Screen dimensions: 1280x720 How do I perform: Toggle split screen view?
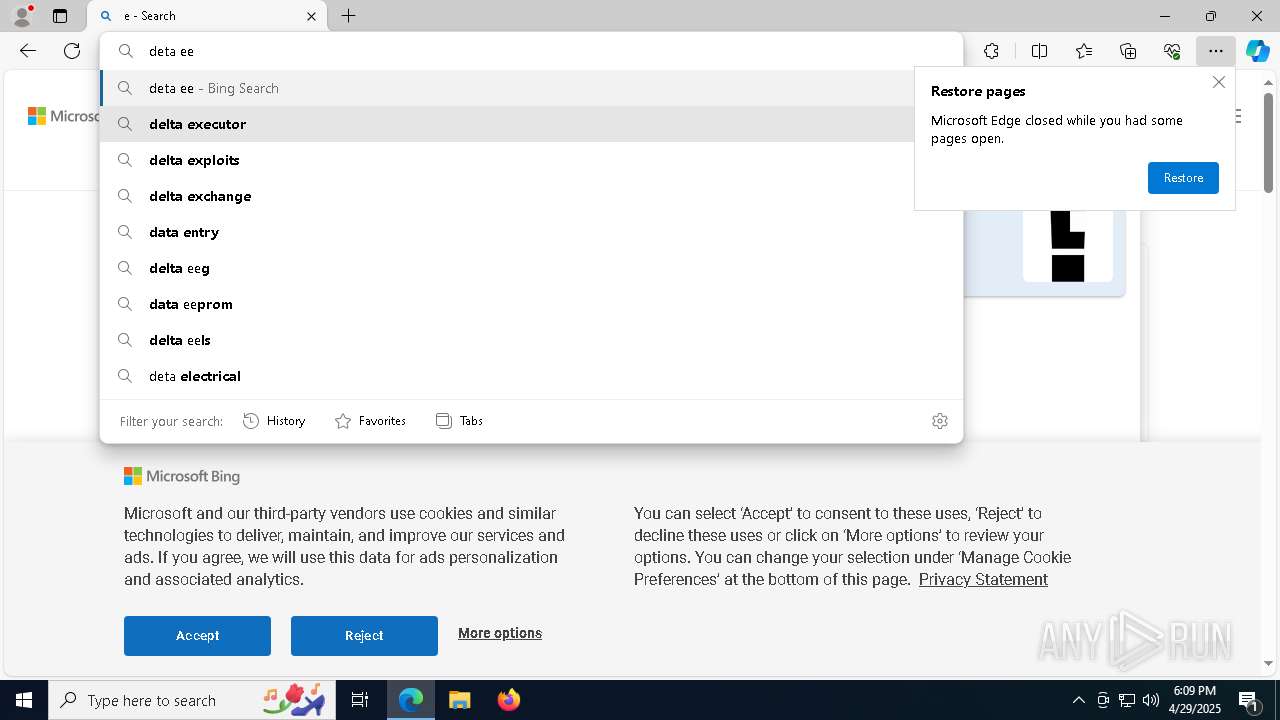(x=1039, y=51)
